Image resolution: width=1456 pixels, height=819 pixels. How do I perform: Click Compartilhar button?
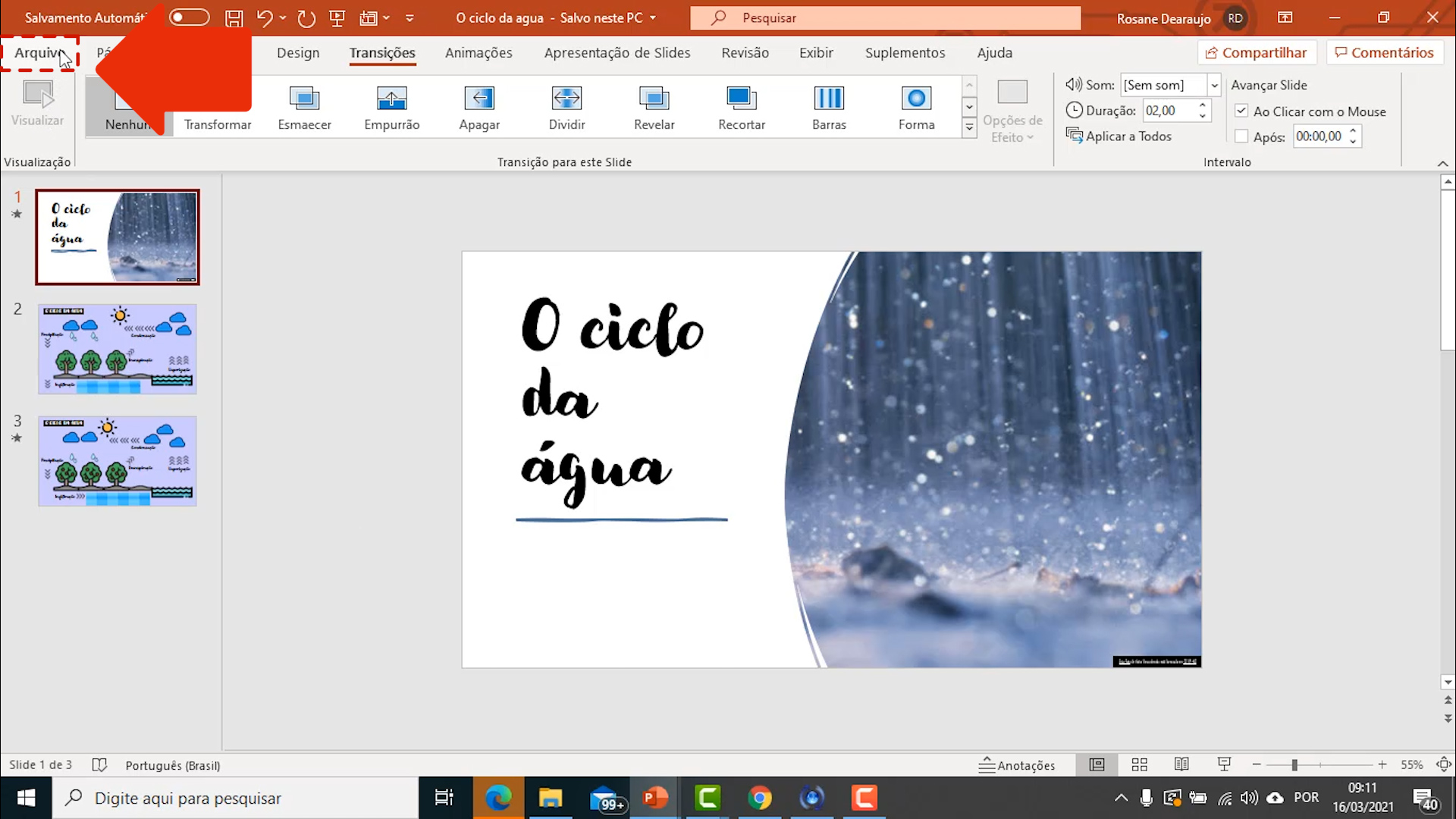click(x=1256, y=52)
